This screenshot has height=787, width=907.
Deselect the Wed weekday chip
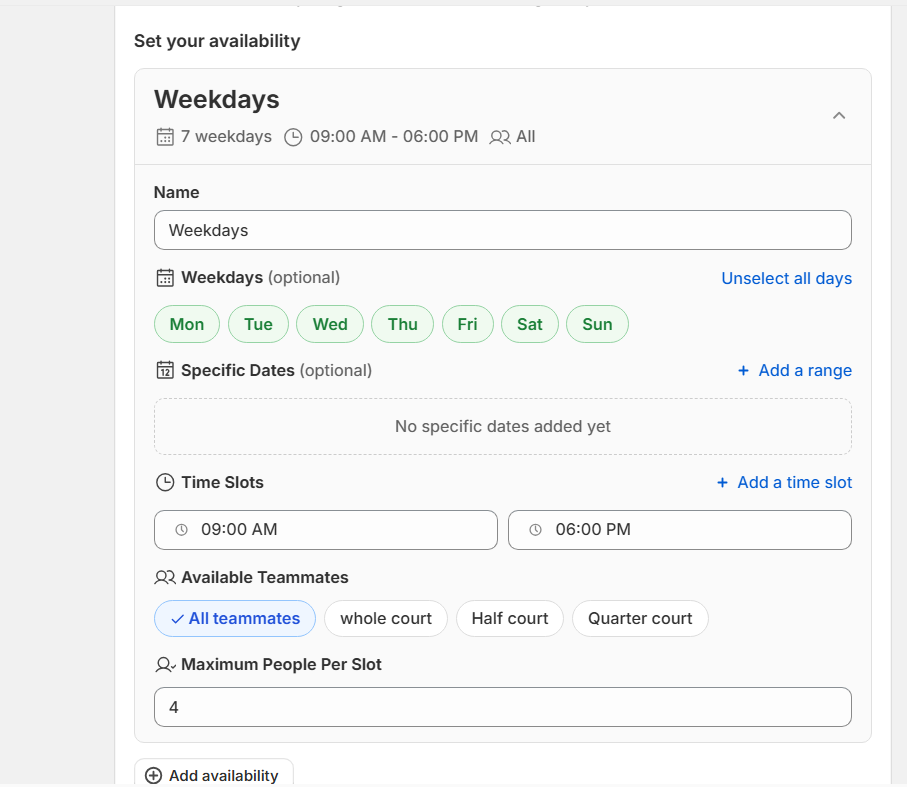tap(330, 324)
